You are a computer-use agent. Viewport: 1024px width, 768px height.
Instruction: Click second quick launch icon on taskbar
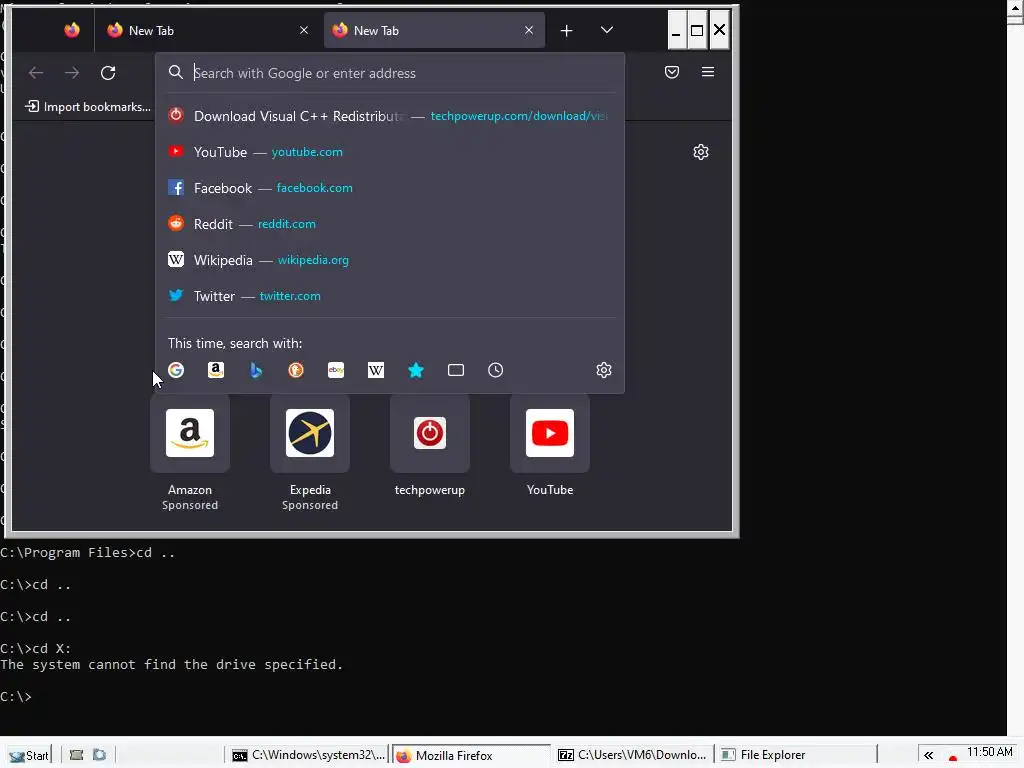[99, 755]
